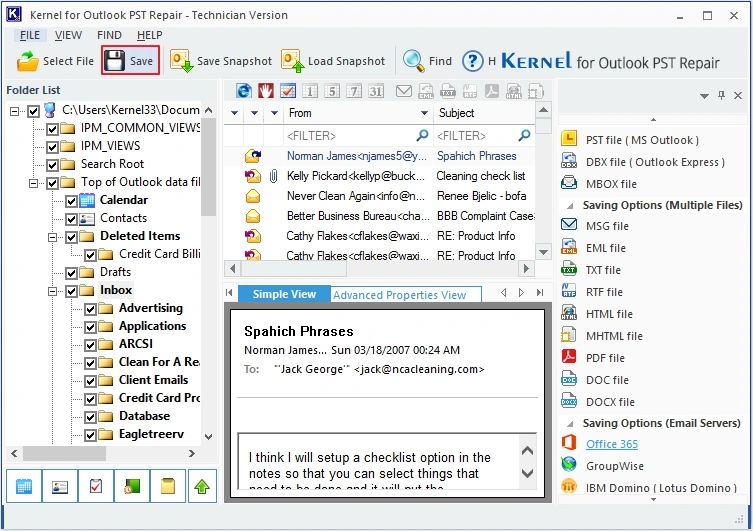The width and height of the screenshot is (753, 531).
Task: Select the 5-day calendar view icon
Action: 332,90
